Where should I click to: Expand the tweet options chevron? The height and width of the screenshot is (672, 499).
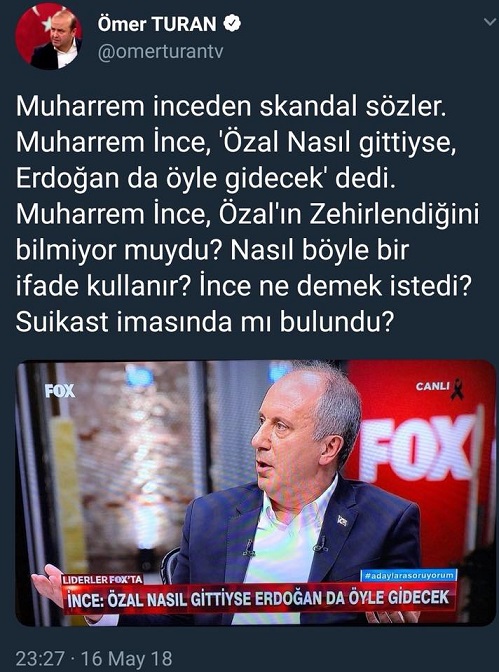pyautogui.click(x=490, y=21)
